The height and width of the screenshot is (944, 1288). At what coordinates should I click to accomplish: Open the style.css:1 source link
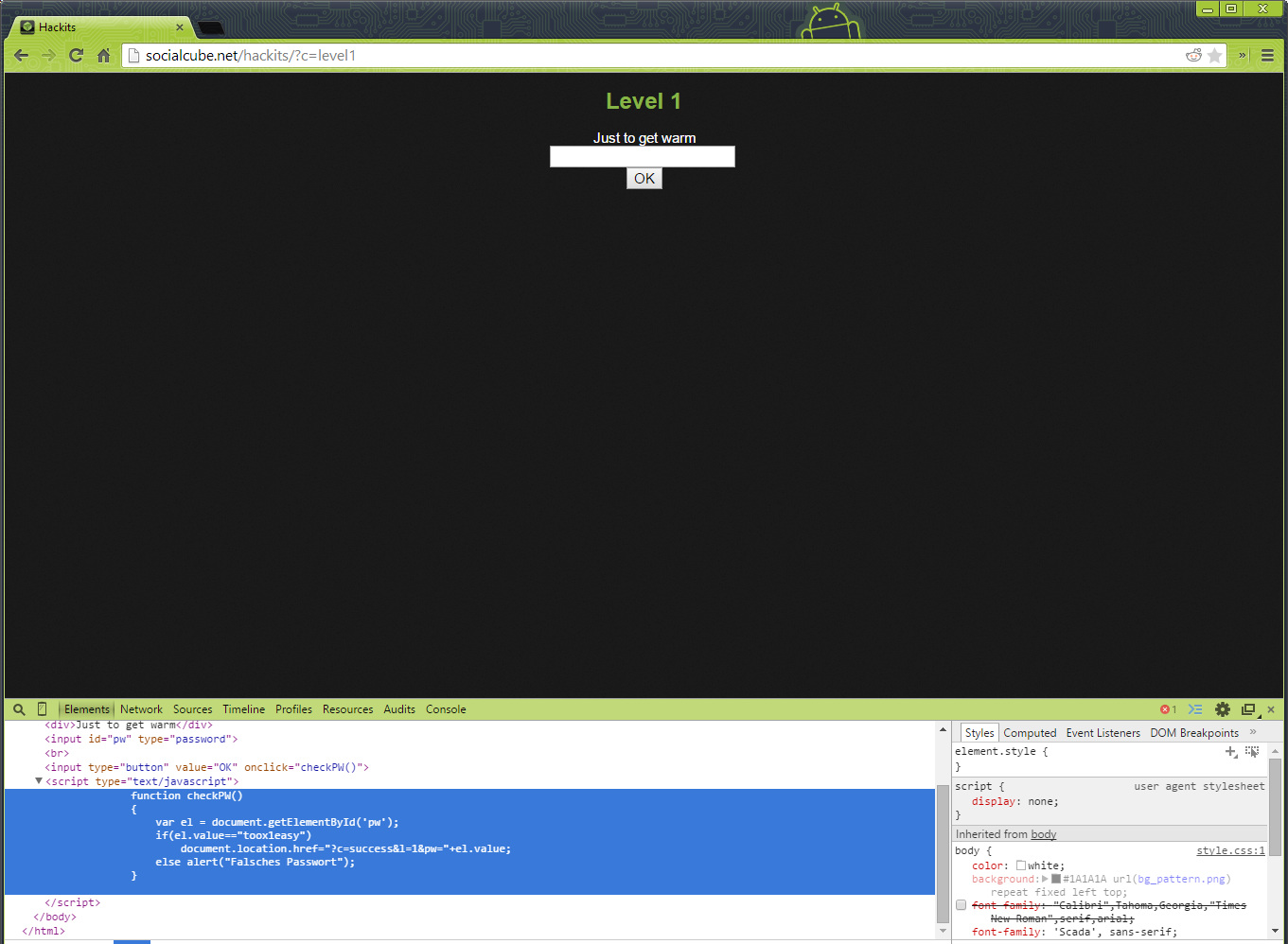1230,850
